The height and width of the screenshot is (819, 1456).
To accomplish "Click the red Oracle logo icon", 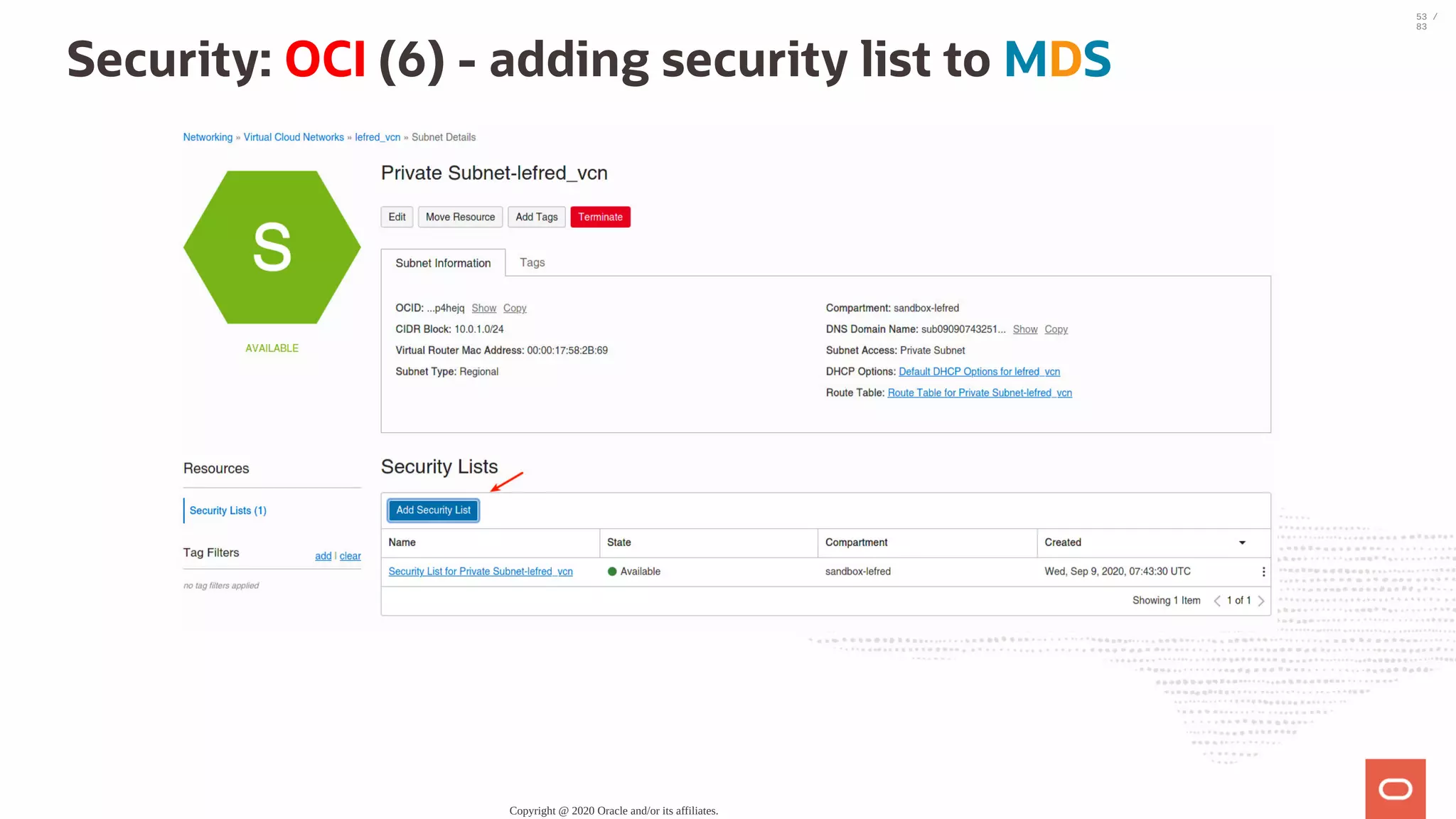I will (x=1395, y=788).
